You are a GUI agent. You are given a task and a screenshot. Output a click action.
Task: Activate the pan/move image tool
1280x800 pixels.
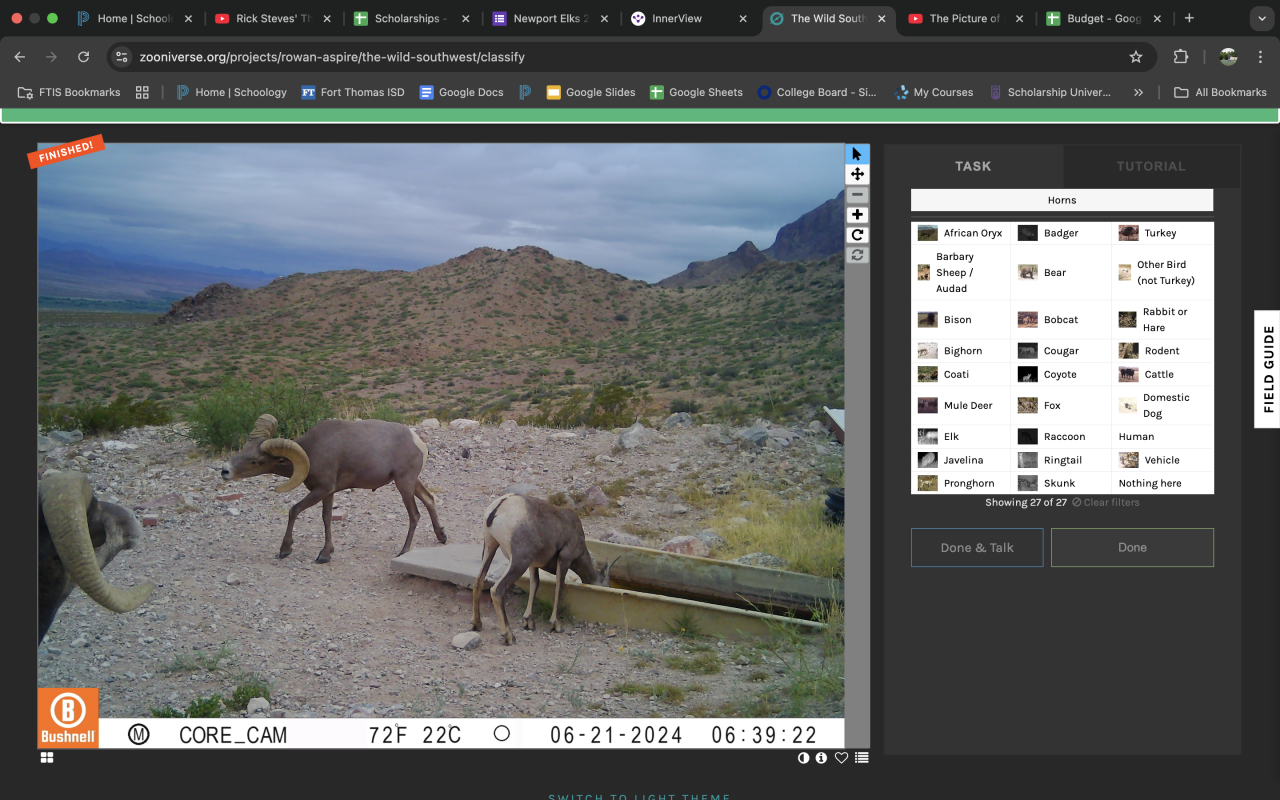point(857,174)
